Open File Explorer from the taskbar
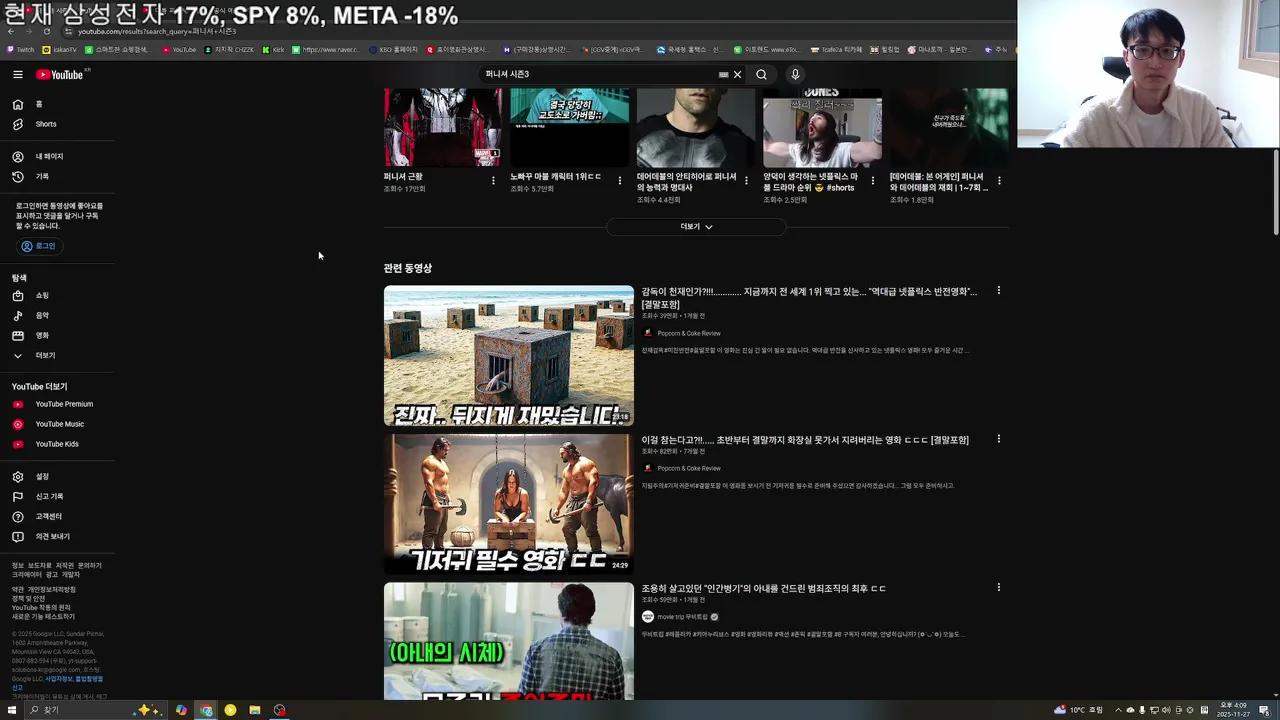 (255, 710)
